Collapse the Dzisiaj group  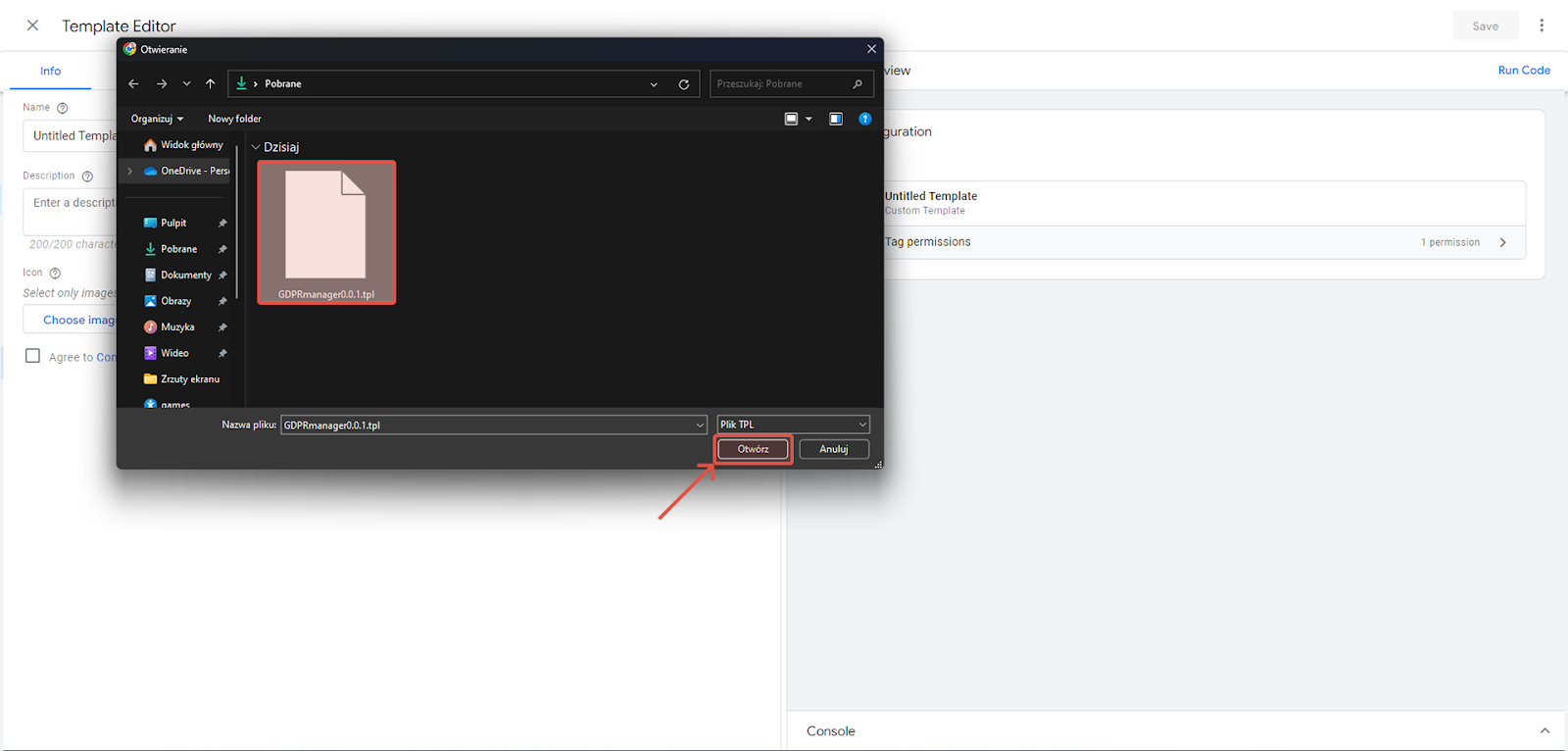coord(256,147)
